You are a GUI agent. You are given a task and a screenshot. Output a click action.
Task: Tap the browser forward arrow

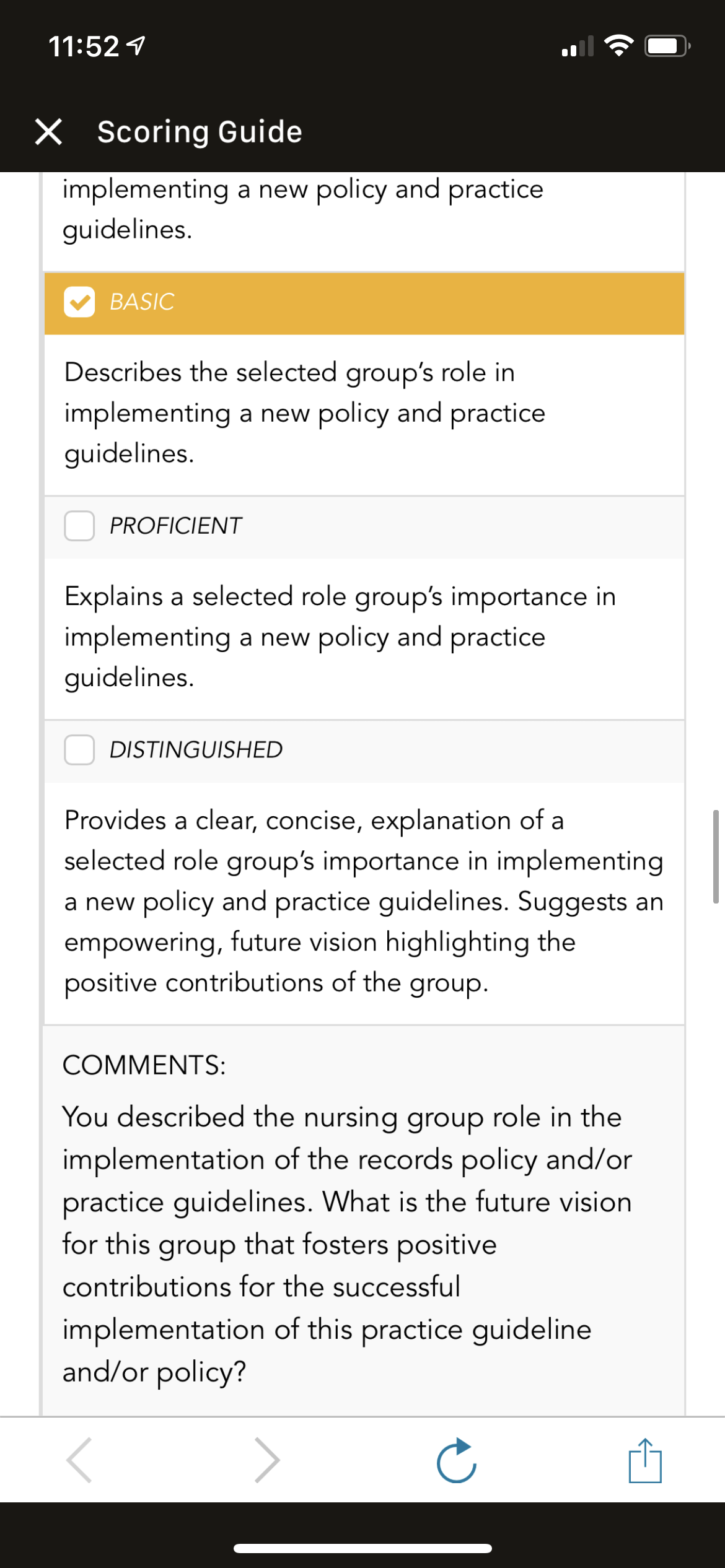[267, 1460]
